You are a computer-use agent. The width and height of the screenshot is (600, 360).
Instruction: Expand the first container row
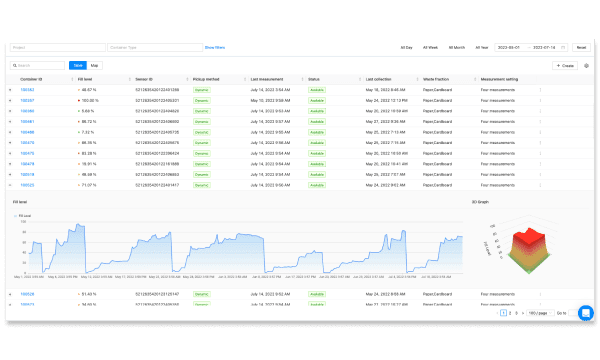tap(10, 90)
